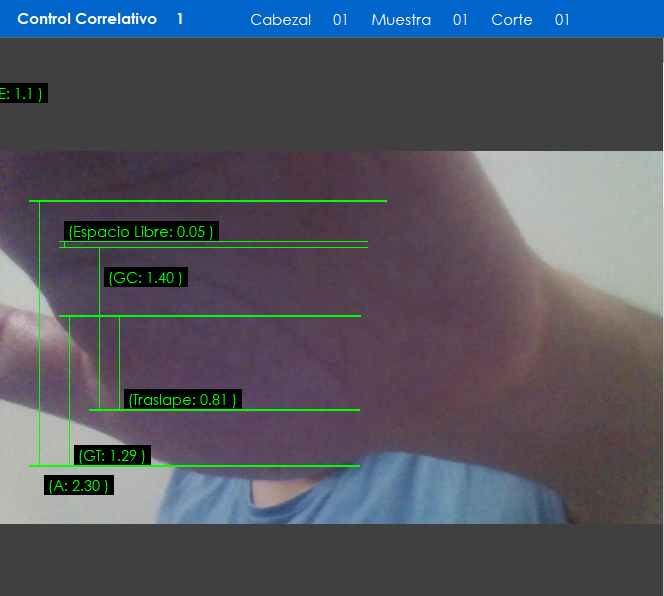664x596 pixels.
Task: Click the Corte label in header
Action: click(511, 20)
